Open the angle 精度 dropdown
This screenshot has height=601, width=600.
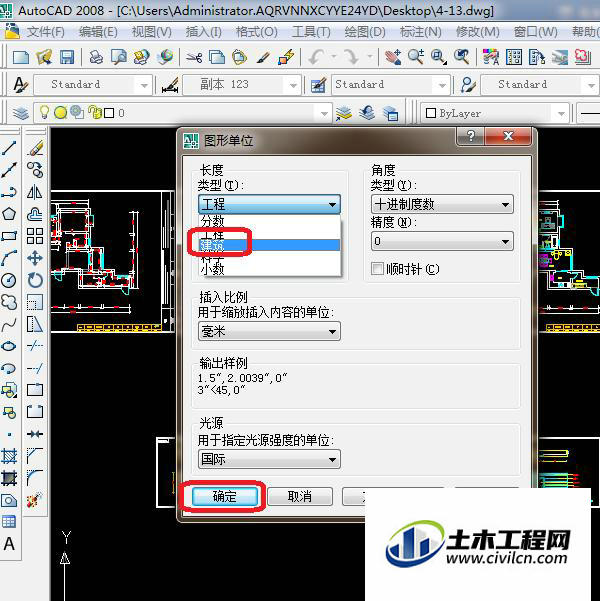pos(442,241)
